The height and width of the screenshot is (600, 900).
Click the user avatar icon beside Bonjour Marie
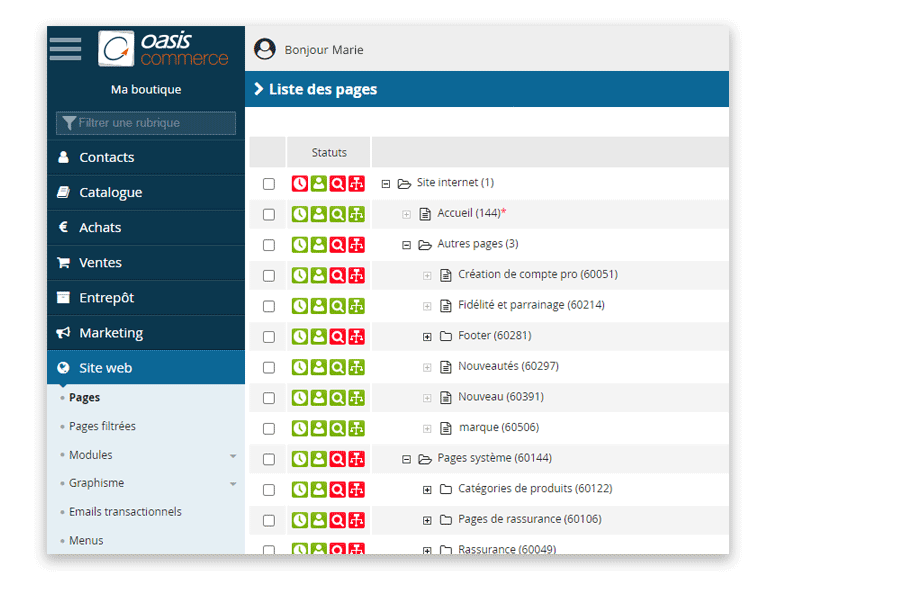(265, 49)
